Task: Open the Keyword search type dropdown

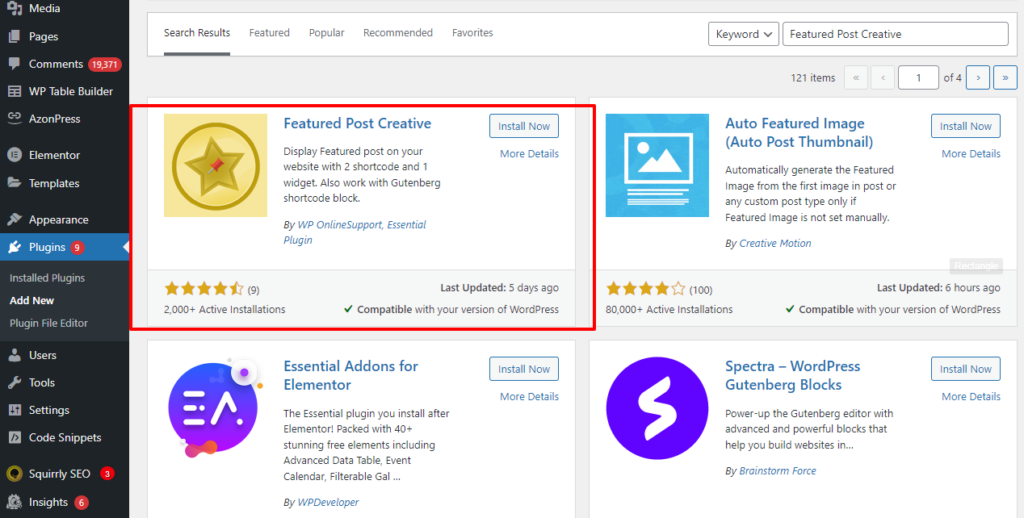Action: [x=744, y=34]
